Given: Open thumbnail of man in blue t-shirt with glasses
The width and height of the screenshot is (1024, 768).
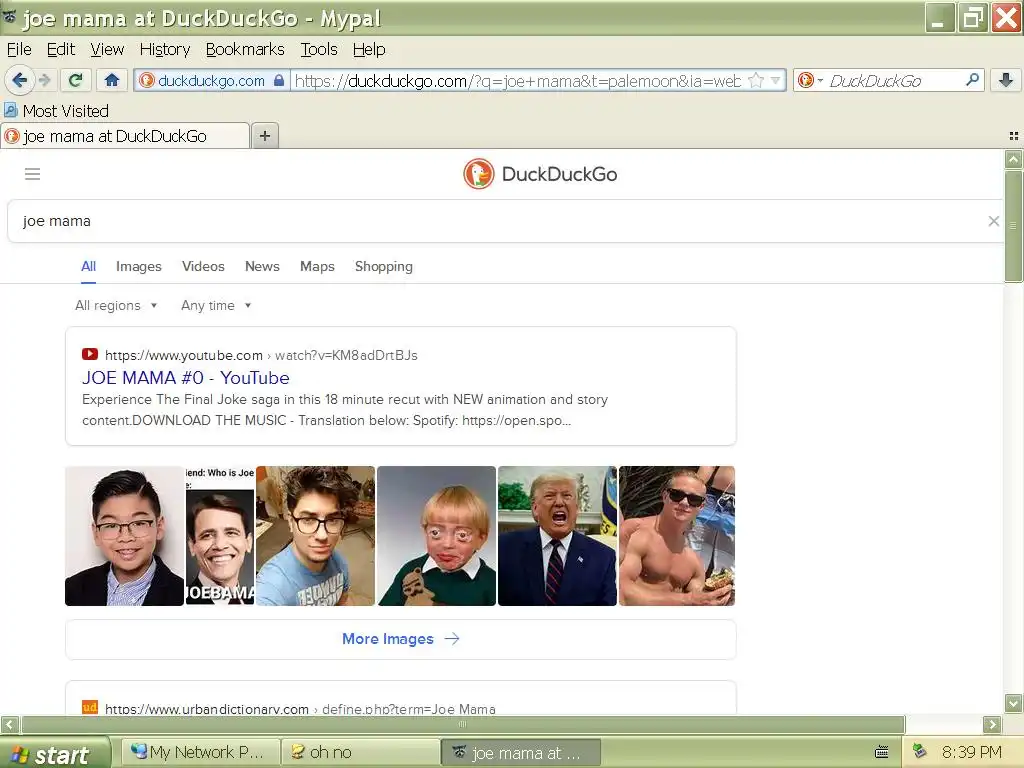Looking at the screenshot, I should pyautogui.click(x=315, y=536).
